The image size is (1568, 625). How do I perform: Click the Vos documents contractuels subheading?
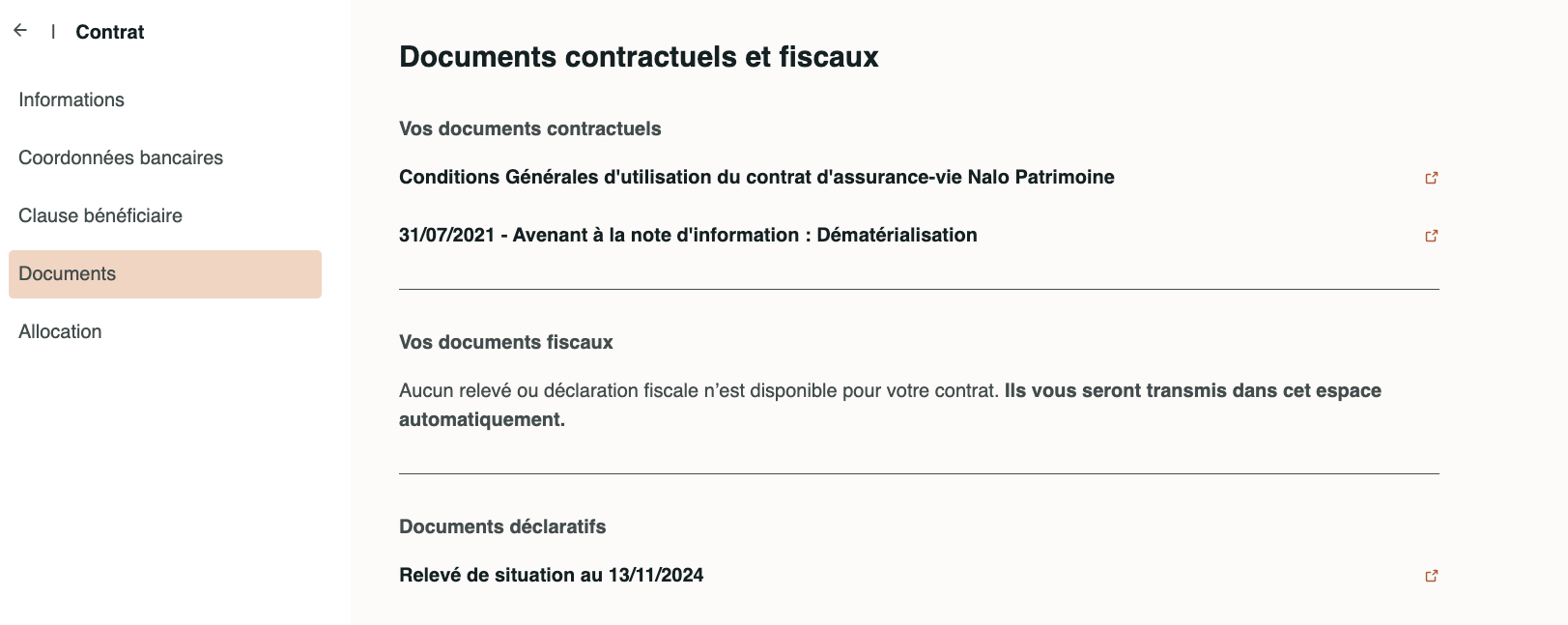tap(529, 128)
